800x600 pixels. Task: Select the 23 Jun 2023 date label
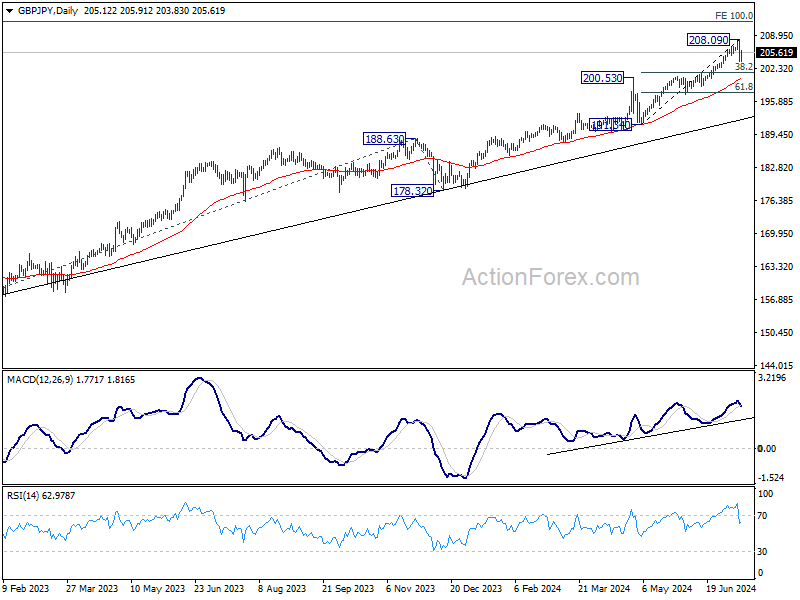(x=219, y=588)
